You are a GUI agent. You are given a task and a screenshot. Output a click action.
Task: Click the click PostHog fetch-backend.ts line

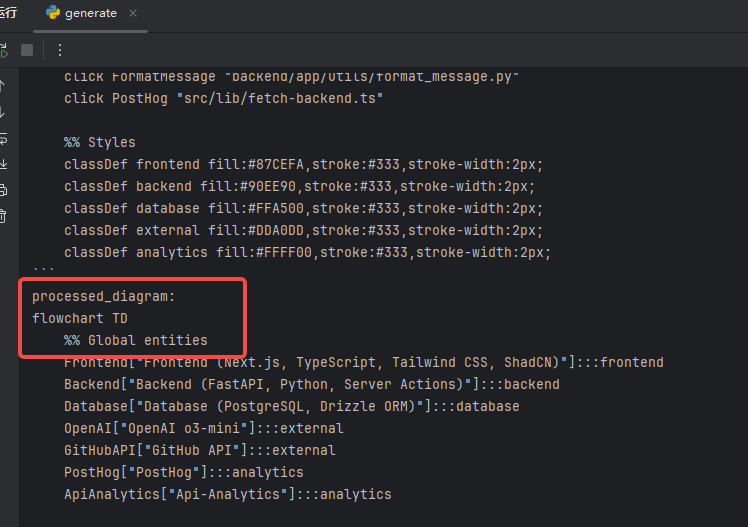pos(224,99)
